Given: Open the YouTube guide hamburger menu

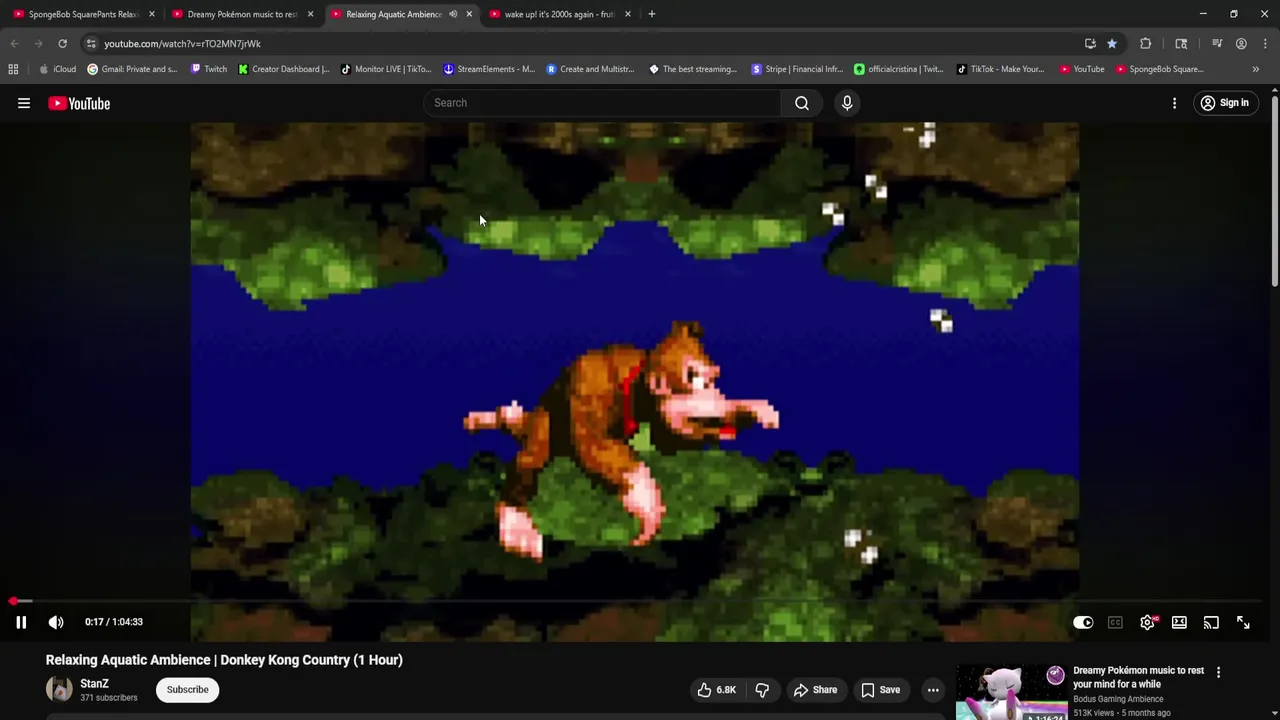Looking at the screenshot, I should point(24,103).
